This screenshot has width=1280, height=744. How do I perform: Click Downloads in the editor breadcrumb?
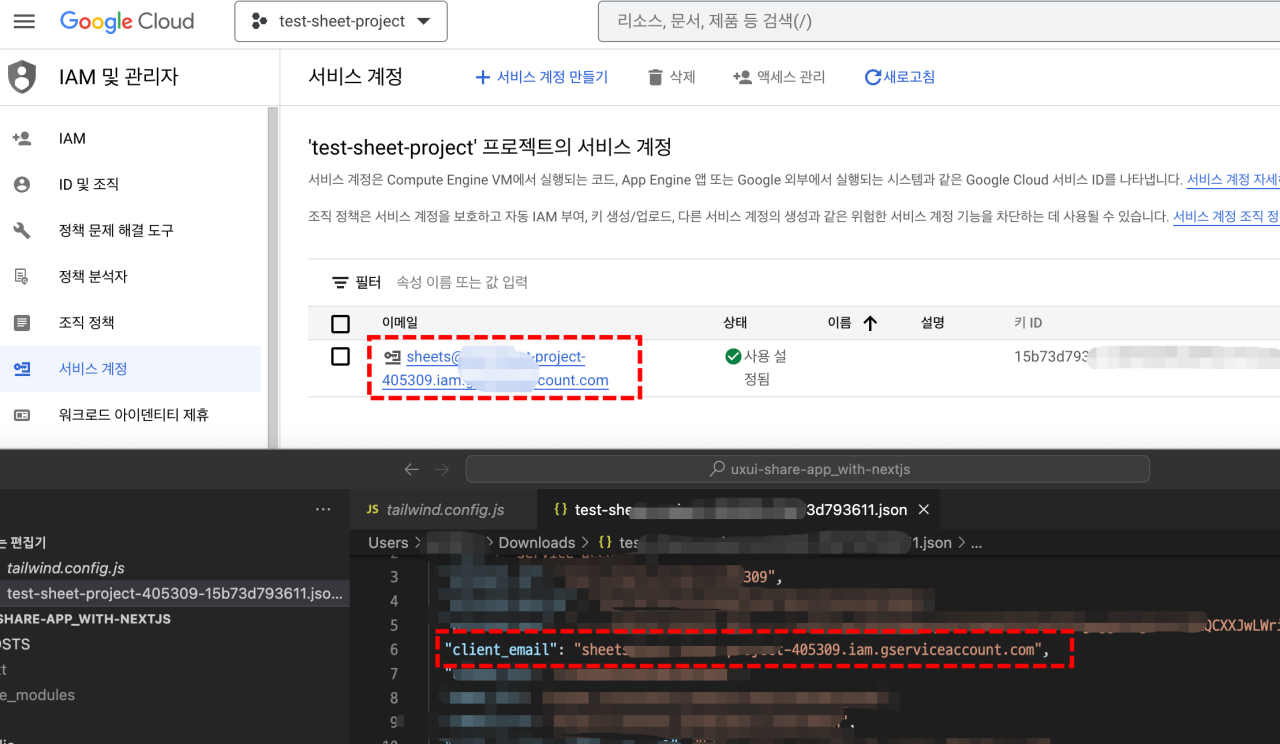click(x=537, y=542)
